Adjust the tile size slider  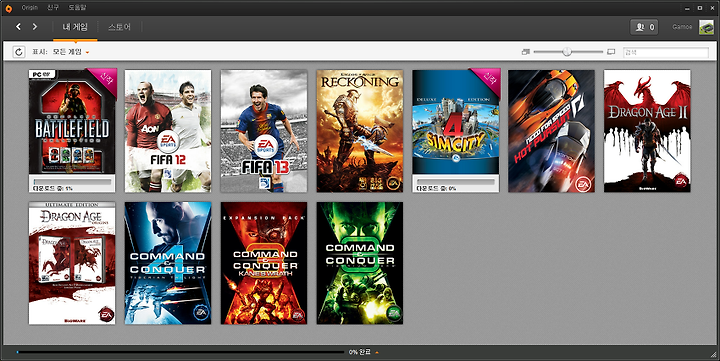(567, 52)
